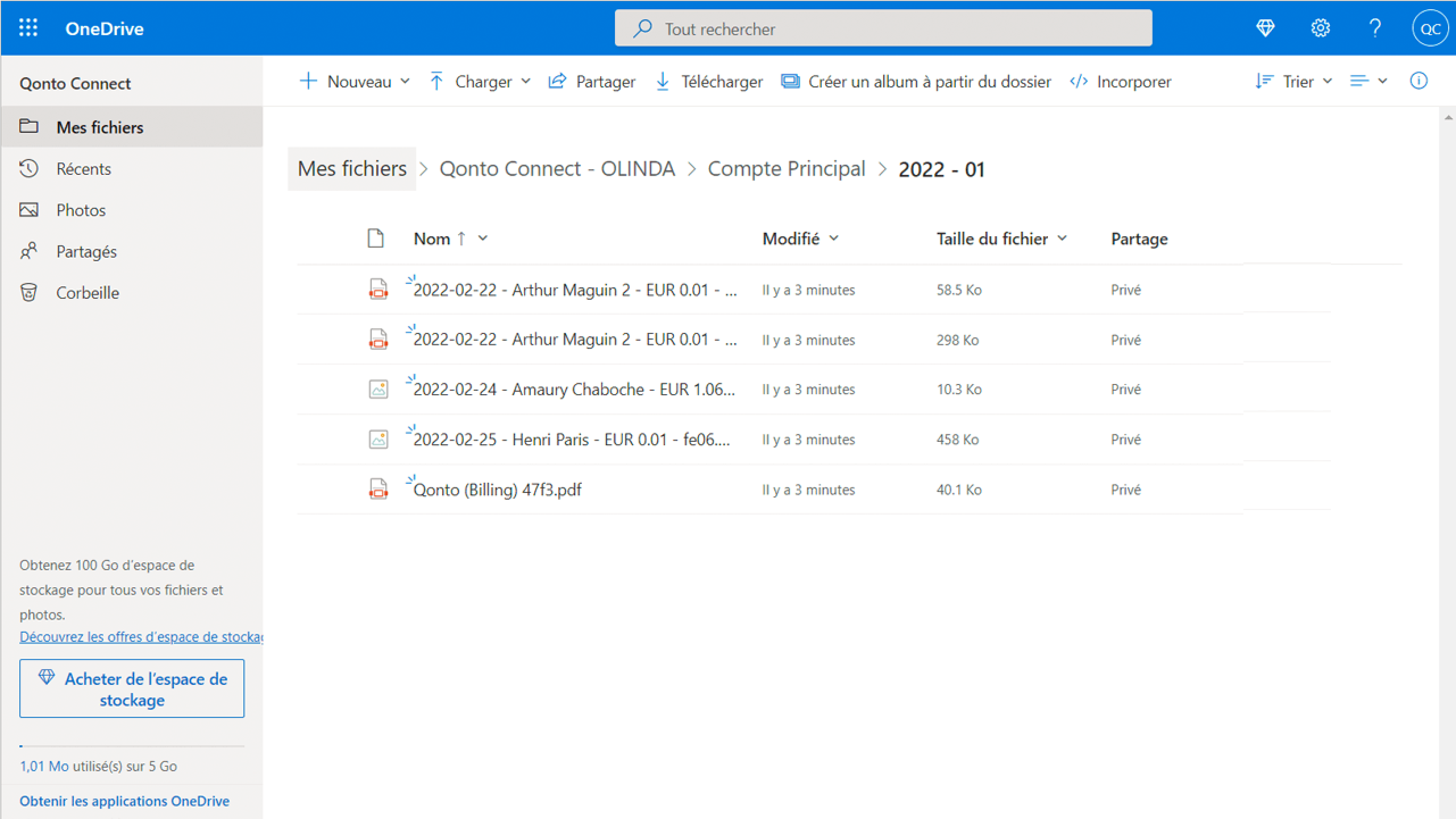
Task: Click the Partager share arrow icon
Action: [x=557, y=81]
